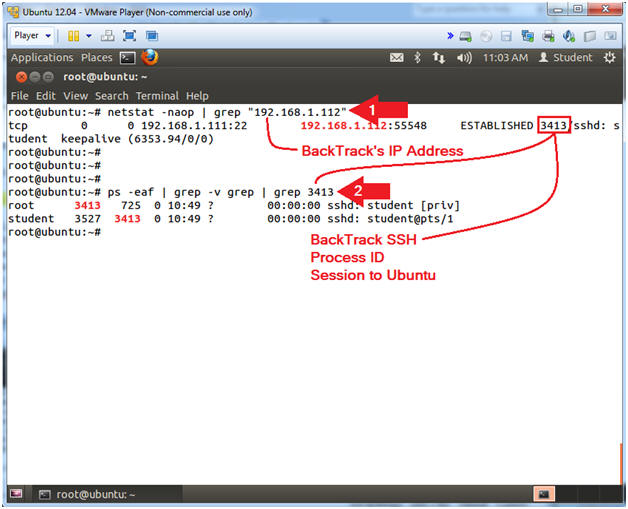
Task: Expand the power options arrow beside pause
Action: click(x=89, y=36)
